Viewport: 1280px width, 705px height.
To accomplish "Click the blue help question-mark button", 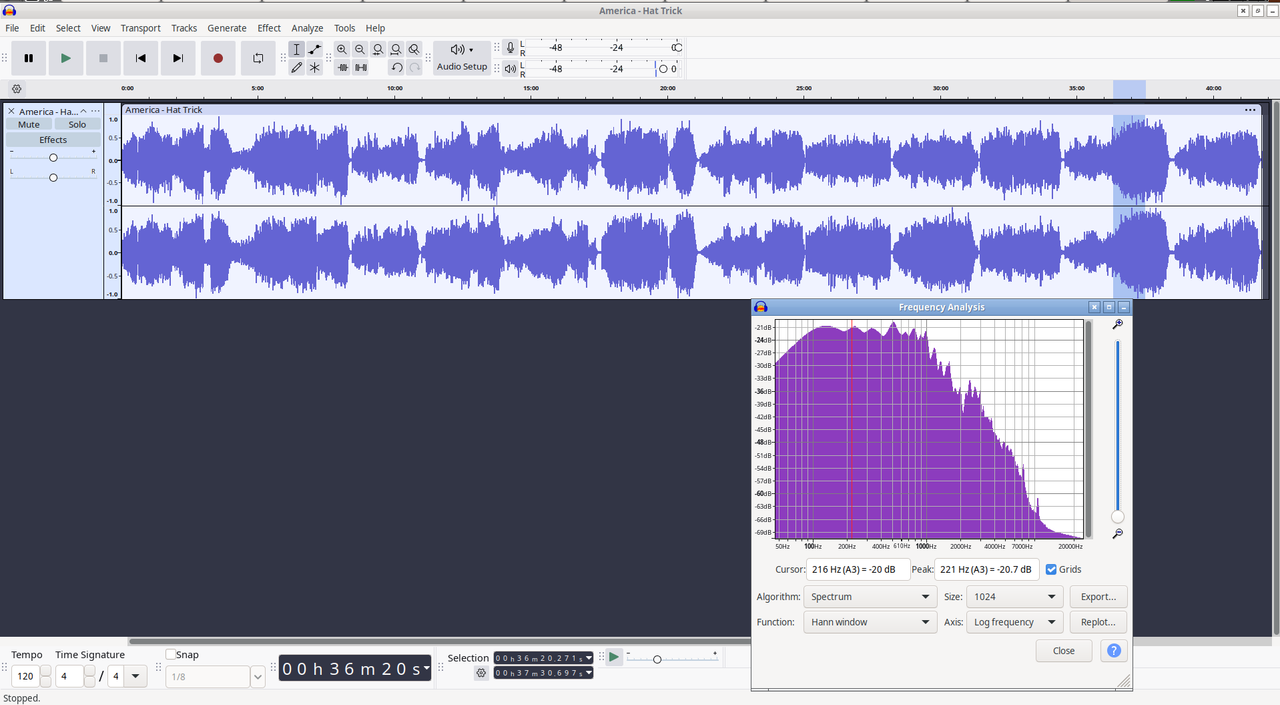I will coord(1114,650).
